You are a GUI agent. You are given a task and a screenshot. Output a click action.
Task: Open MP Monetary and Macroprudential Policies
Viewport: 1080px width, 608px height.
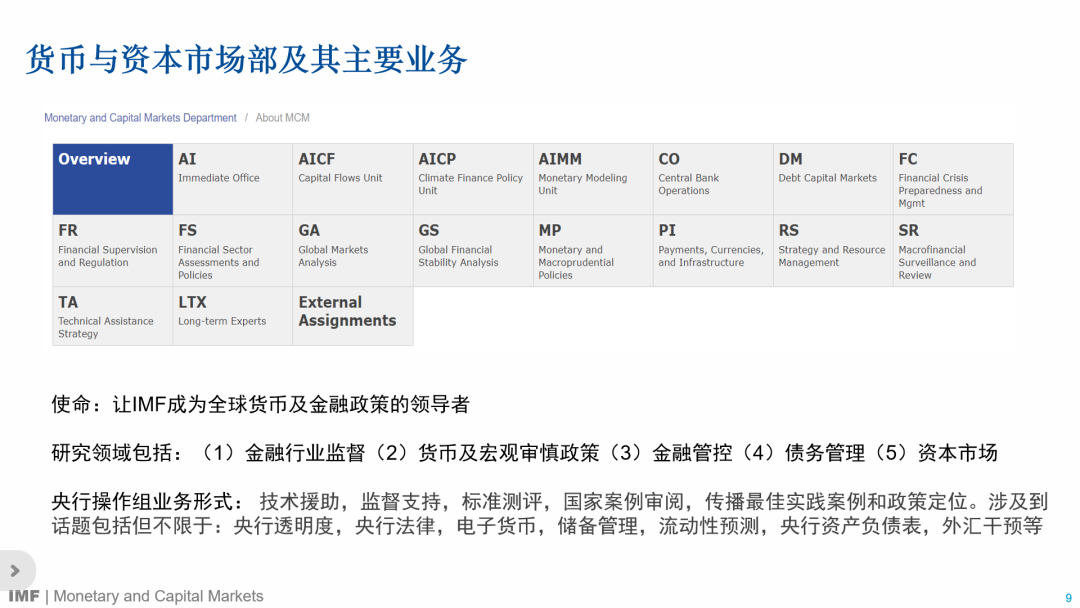pyautogui.click(x=592, y=251)
